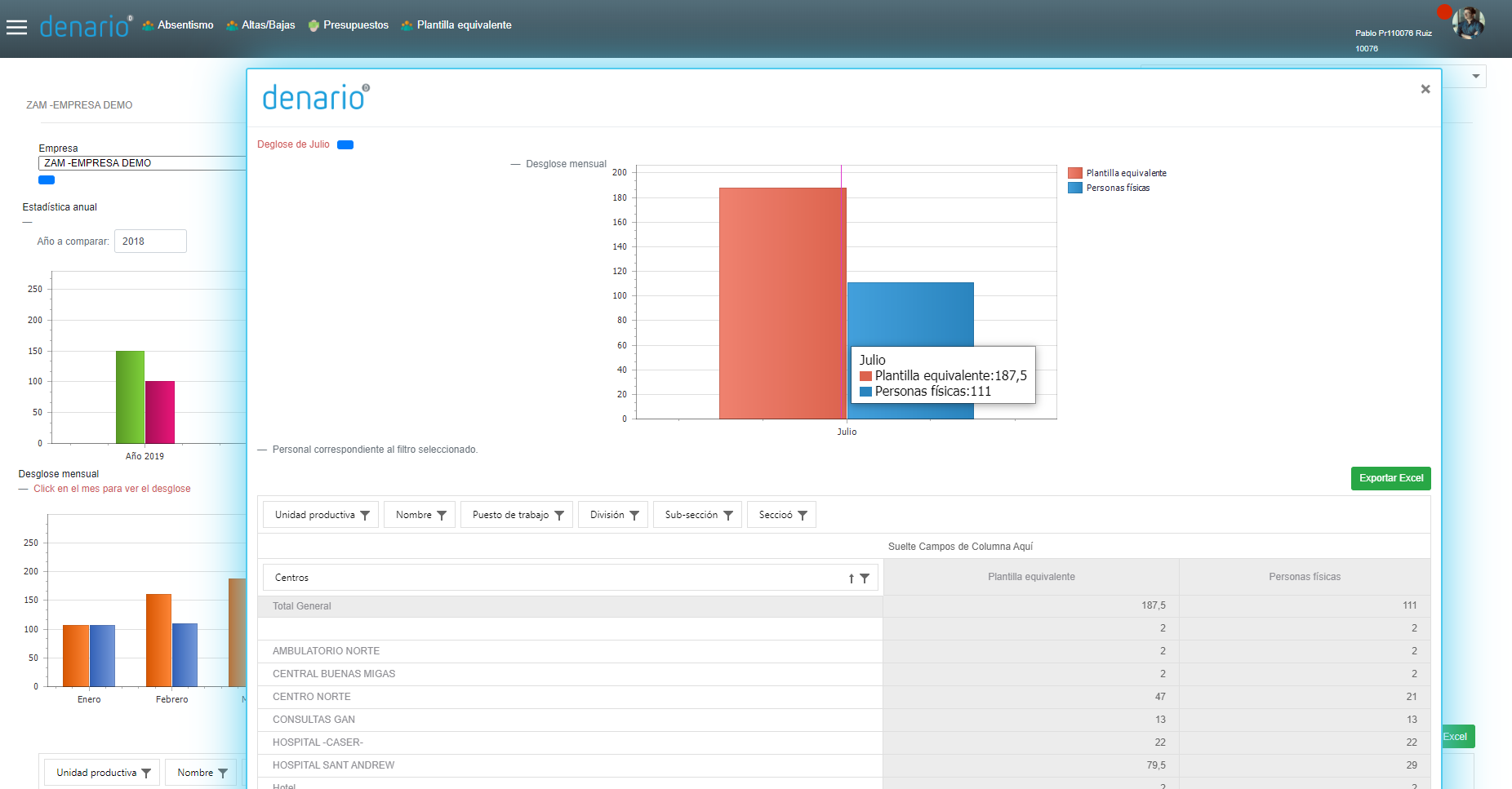Click the red Plantilla equivalente bar for Julio
The image size is (1512, 789).
coord(781,304)
